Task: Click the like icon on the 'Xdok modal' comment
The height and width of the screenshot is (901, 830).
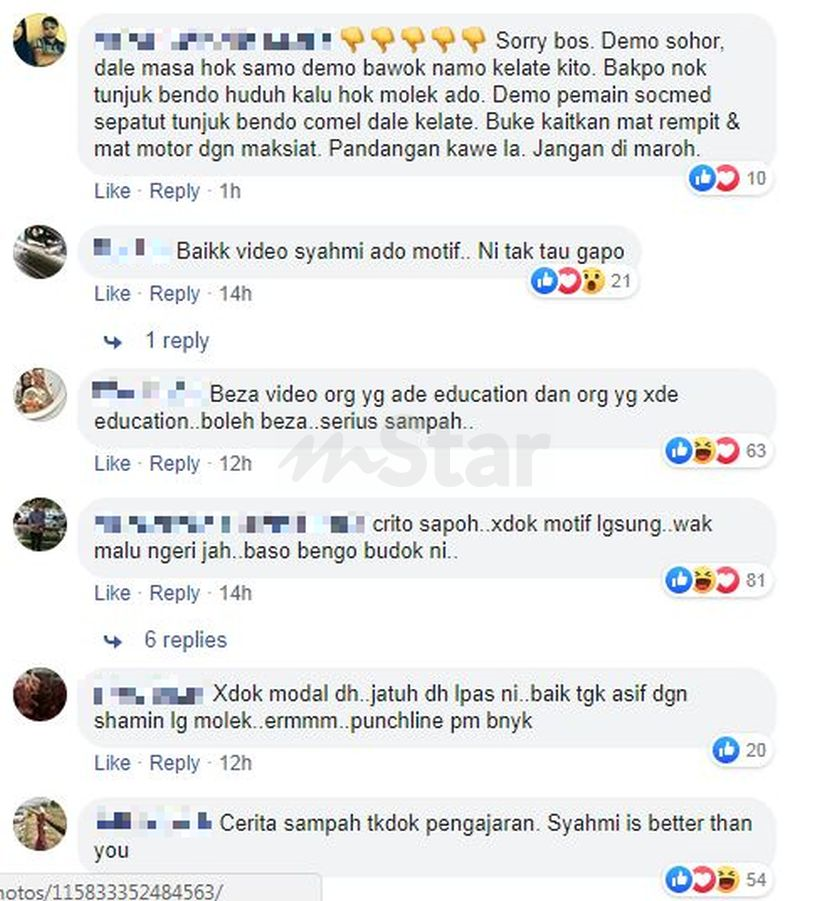Action: (725, 750)
